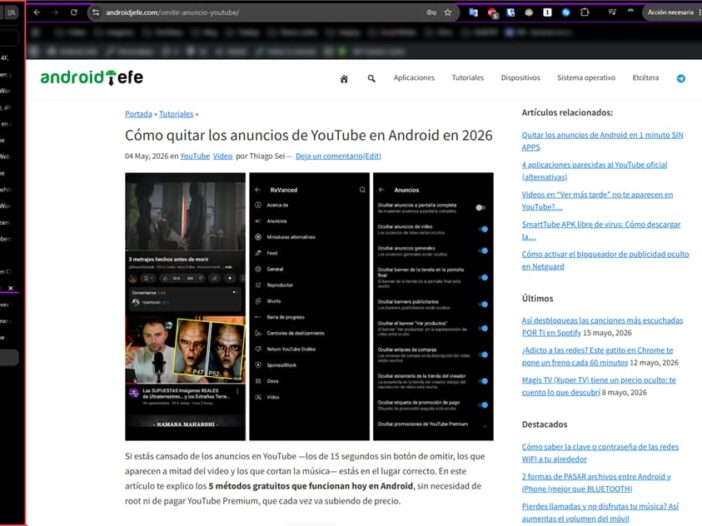Open the red extension icon with badge
The width and height of the screenshot is (702, 526).
(x=492, y=13)
